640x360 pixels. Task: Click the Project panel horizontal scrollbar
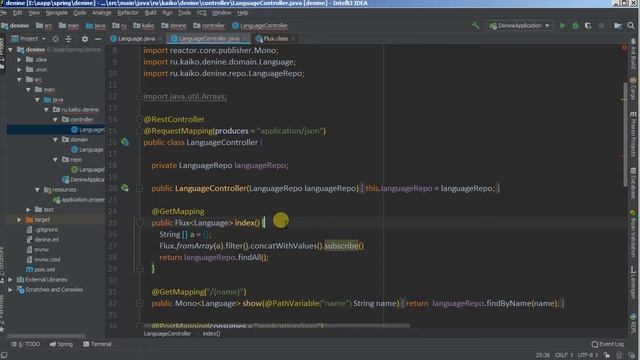click(x=46, y=336)
